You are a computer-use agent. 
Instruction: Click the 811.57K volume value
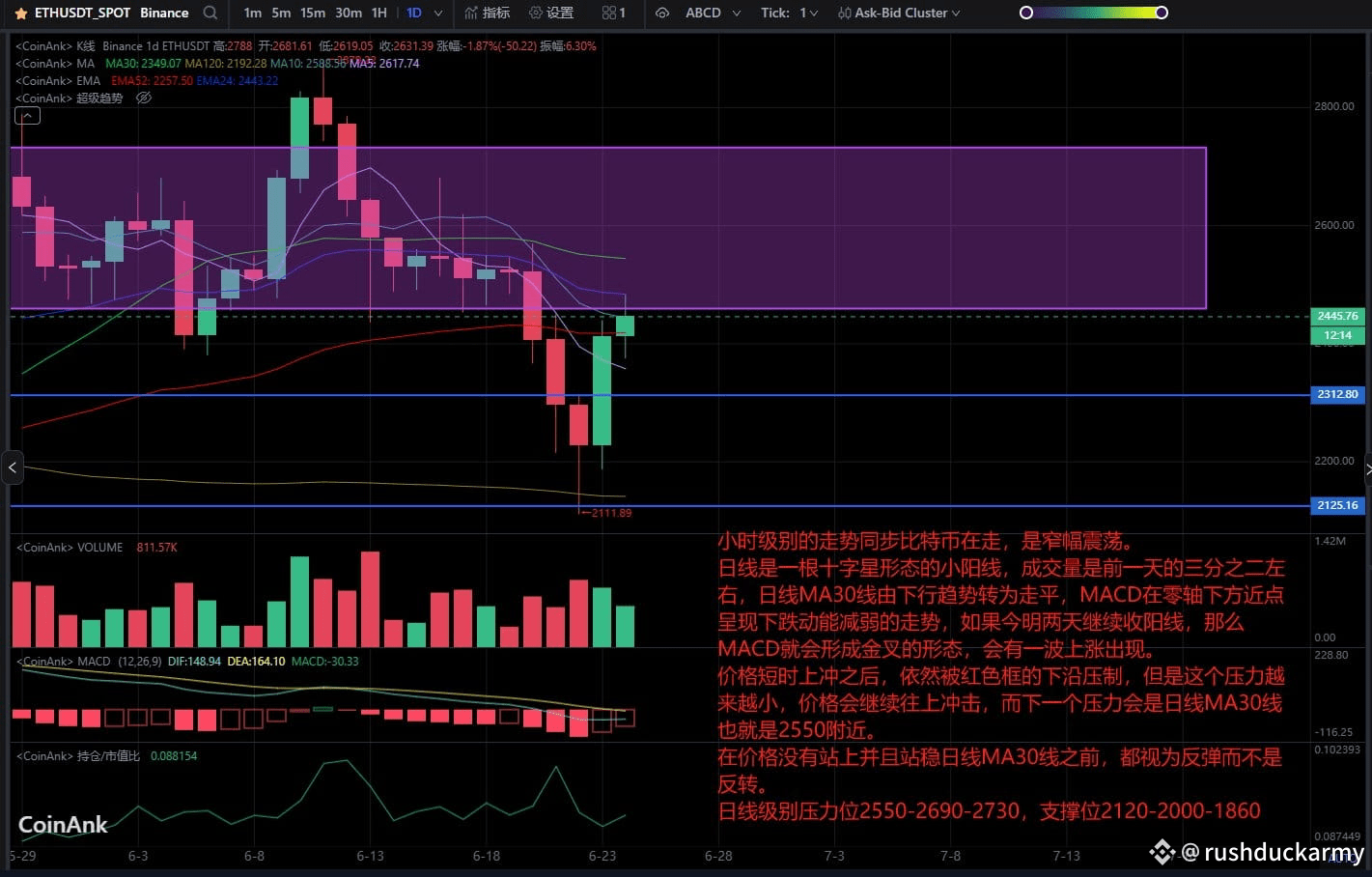coord(157,548)
